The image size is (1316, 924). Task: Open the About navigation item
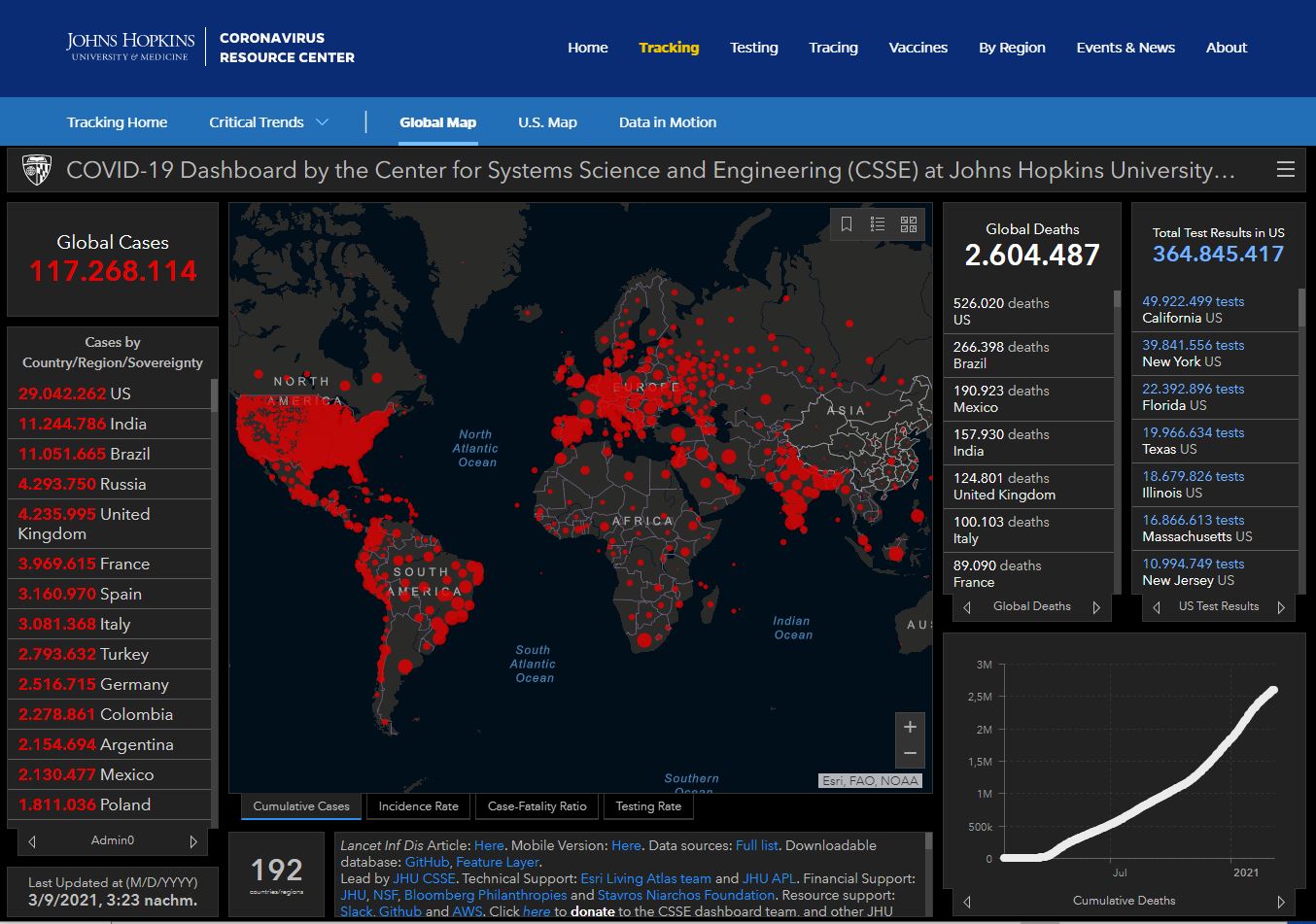tap(1227, 48)
